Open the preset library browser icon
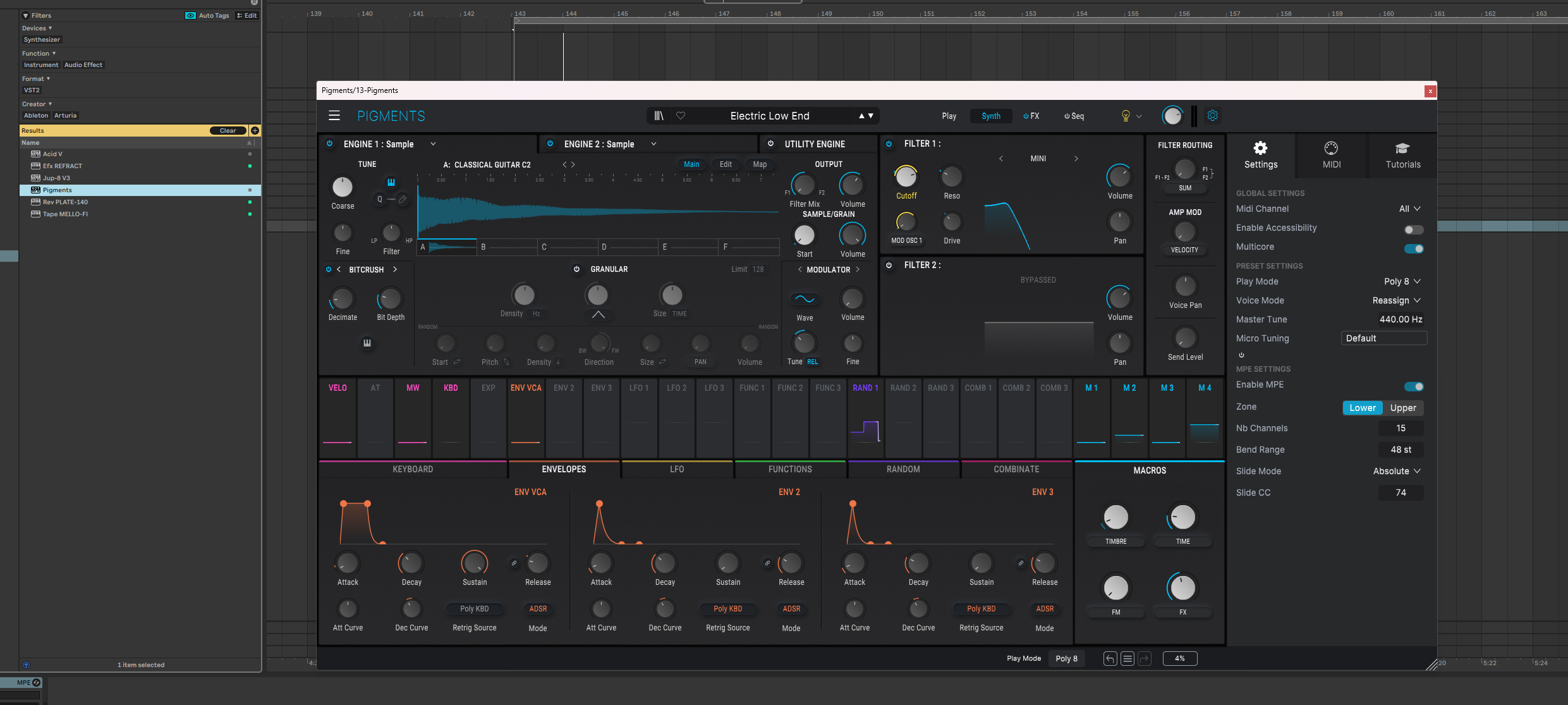The height and width of the screenshot is (705, 1568). (x=659, y=116)
